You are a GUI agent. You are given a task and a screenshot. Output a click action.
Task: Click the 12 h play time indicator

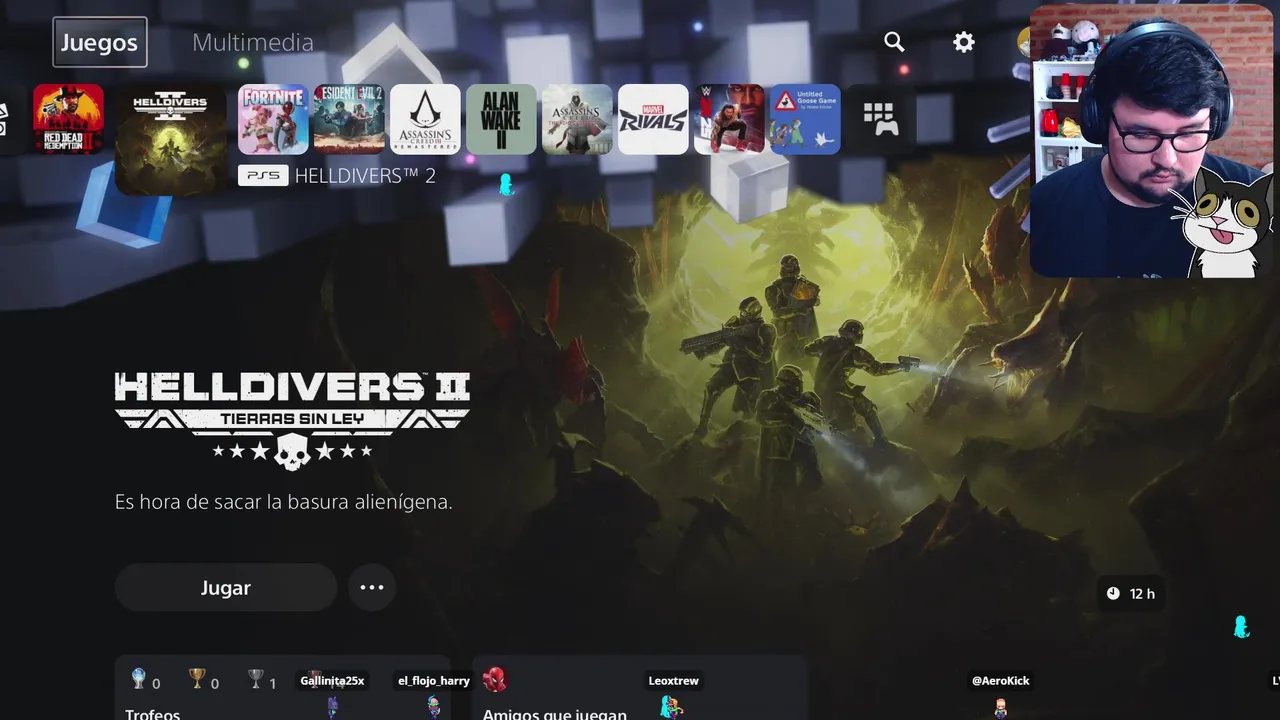coord(1131,594)
